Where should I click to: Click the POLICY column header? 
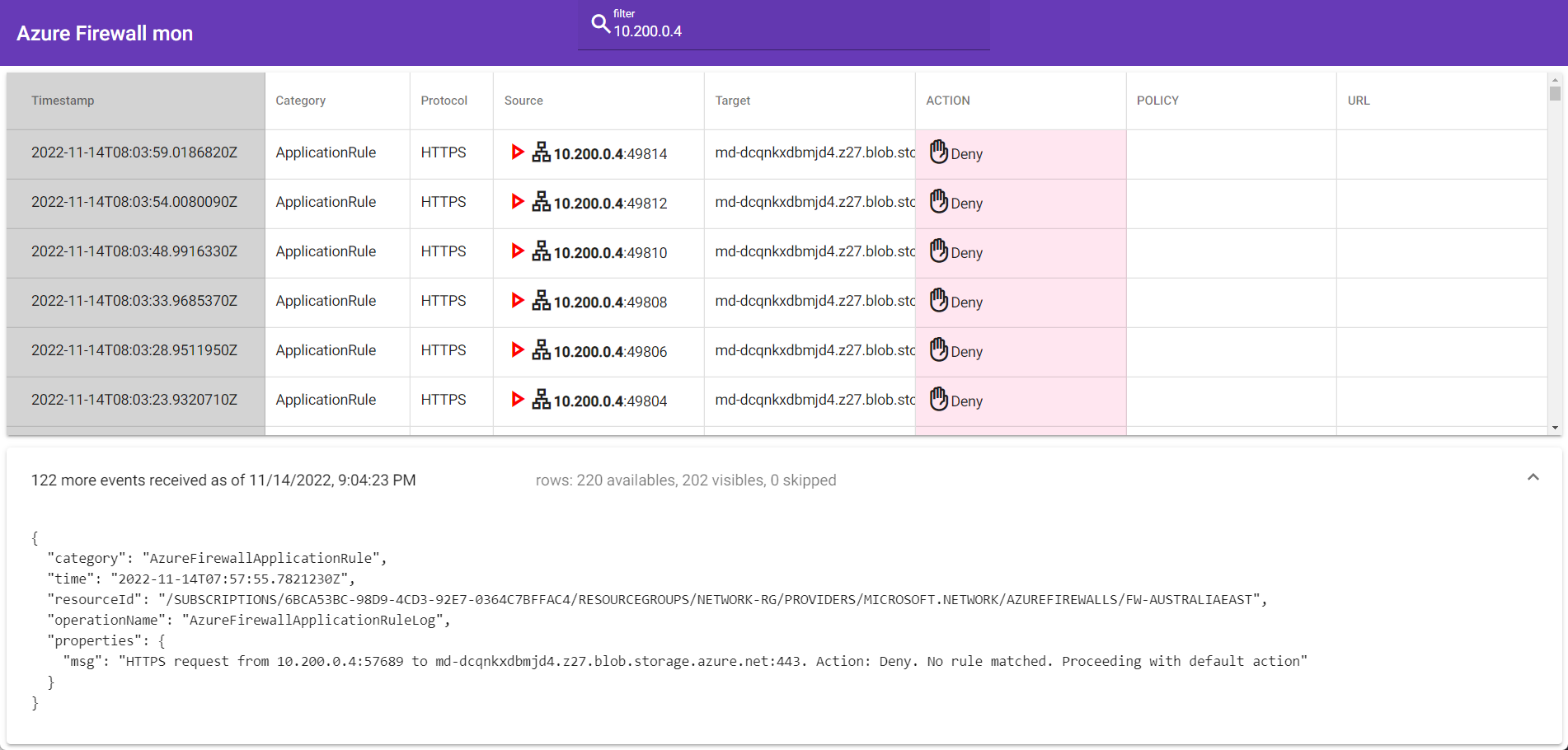[x=1231, y=101]
